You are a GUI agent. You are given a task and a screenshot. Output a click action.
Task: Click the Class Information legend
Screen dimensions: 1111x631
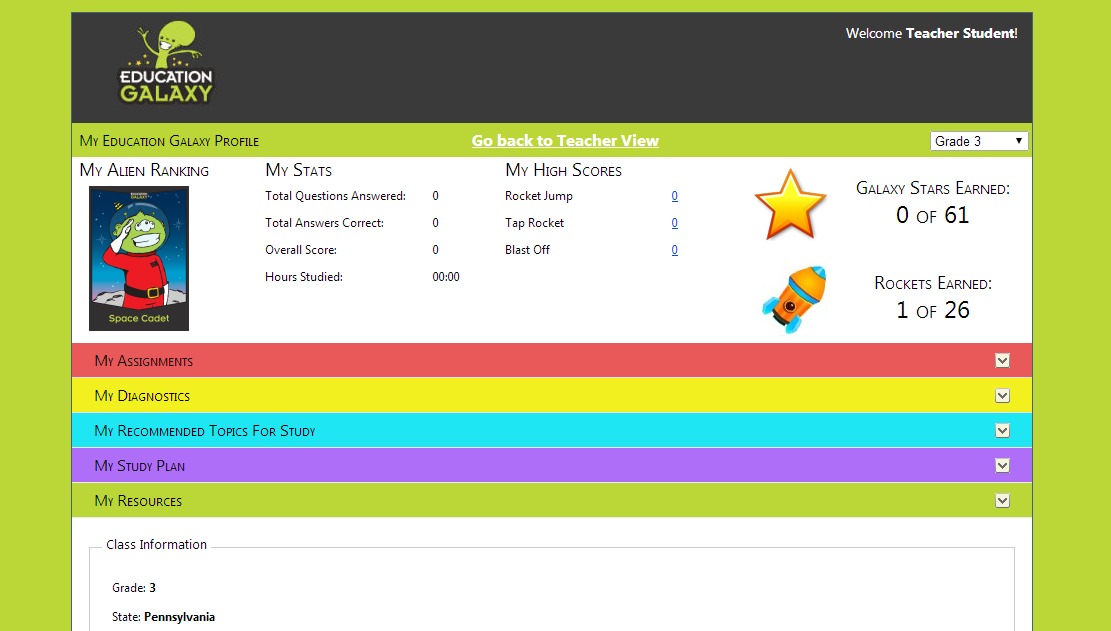157,545
